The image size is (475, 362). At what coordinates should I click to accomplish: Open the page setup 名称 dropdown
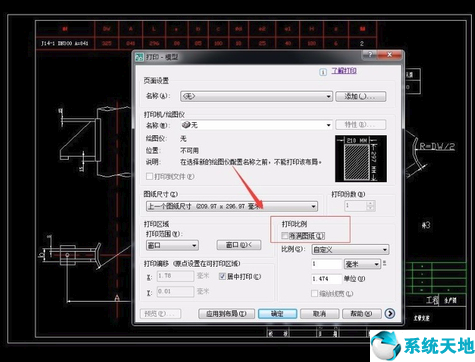256,96
